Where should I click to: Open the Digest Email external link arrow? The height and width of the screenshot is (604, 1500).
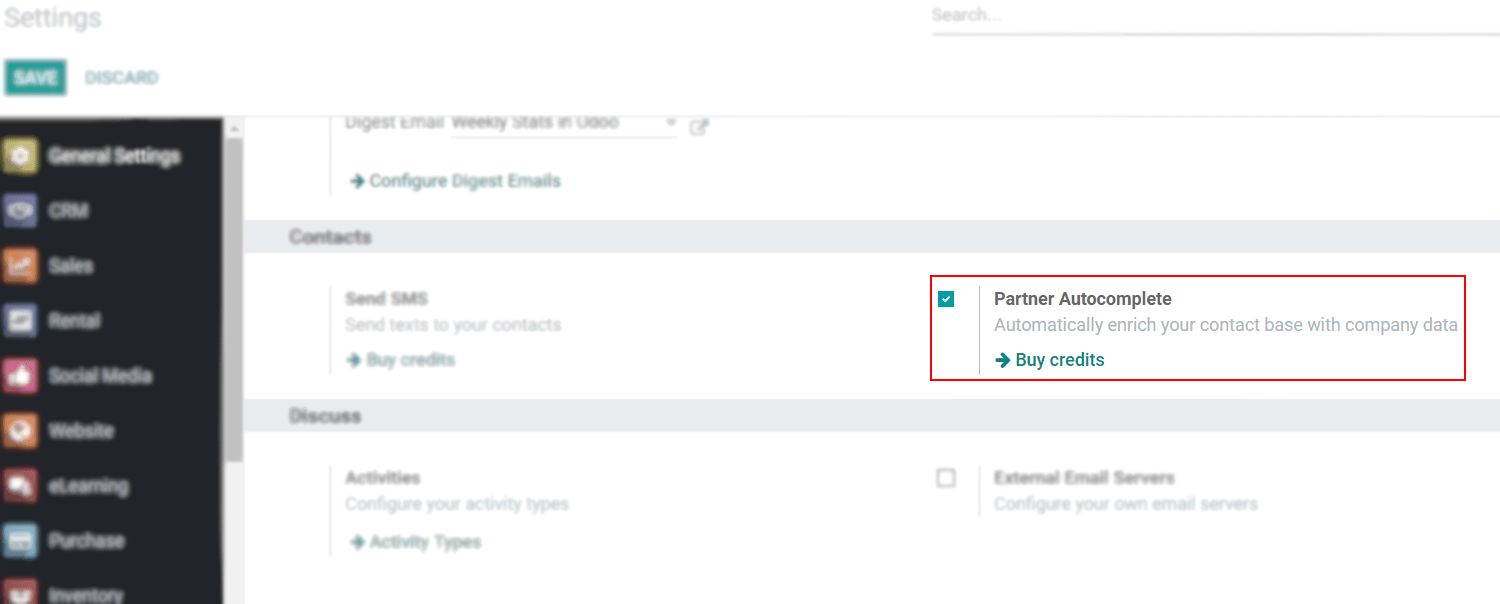point(698,126)
